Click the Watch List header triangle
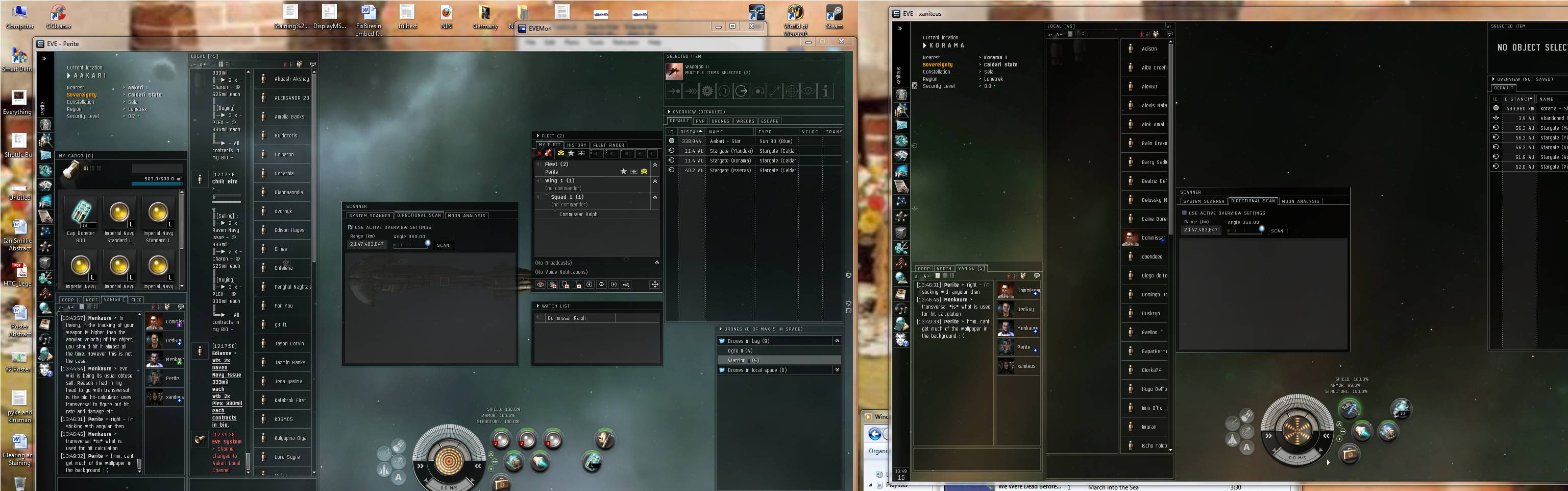Viewport: 1568px width, 491px height. tap(537, 306)
